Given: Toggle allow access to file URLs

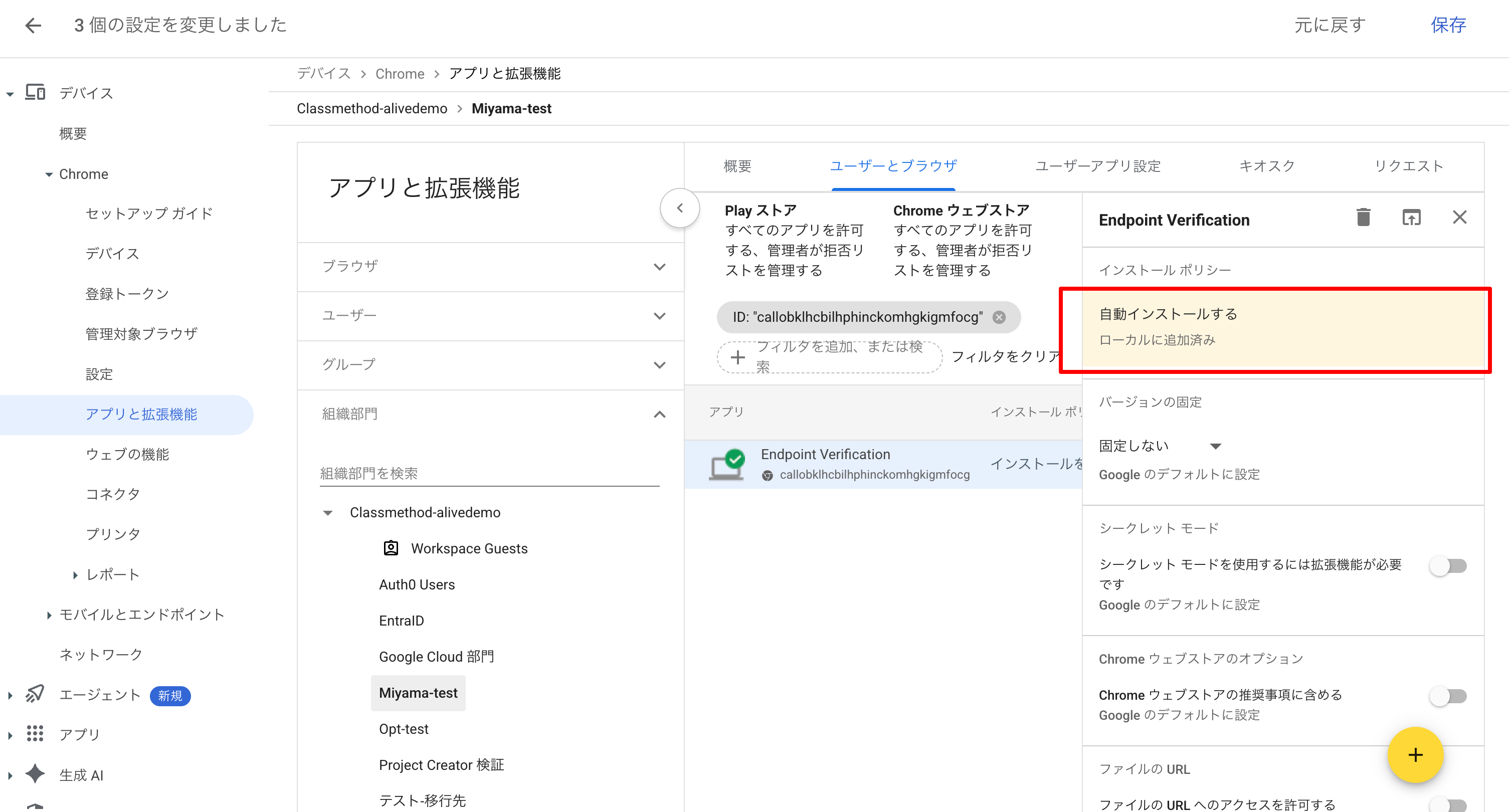Looking at the screenshot, I should 1448,805.
